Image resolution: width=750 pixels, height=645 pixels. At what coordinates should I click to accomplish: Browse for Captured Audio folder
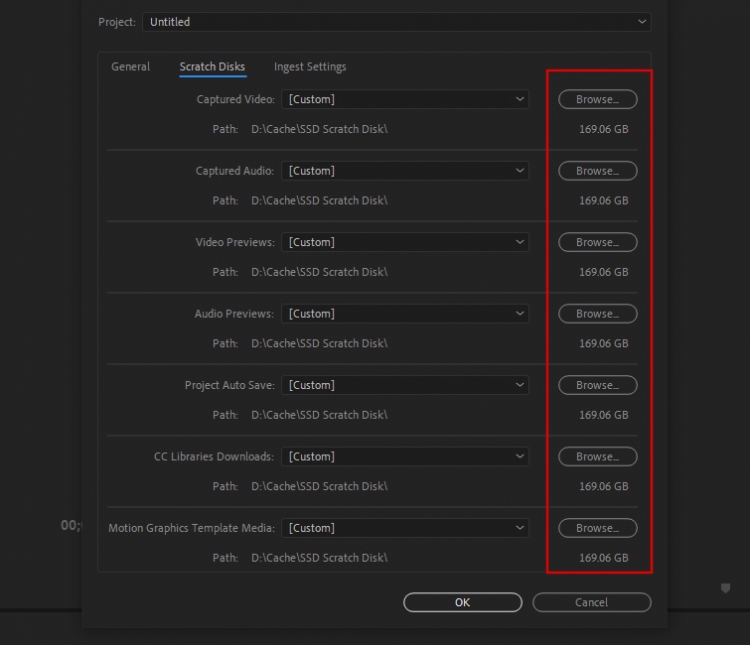coord(597,171)
